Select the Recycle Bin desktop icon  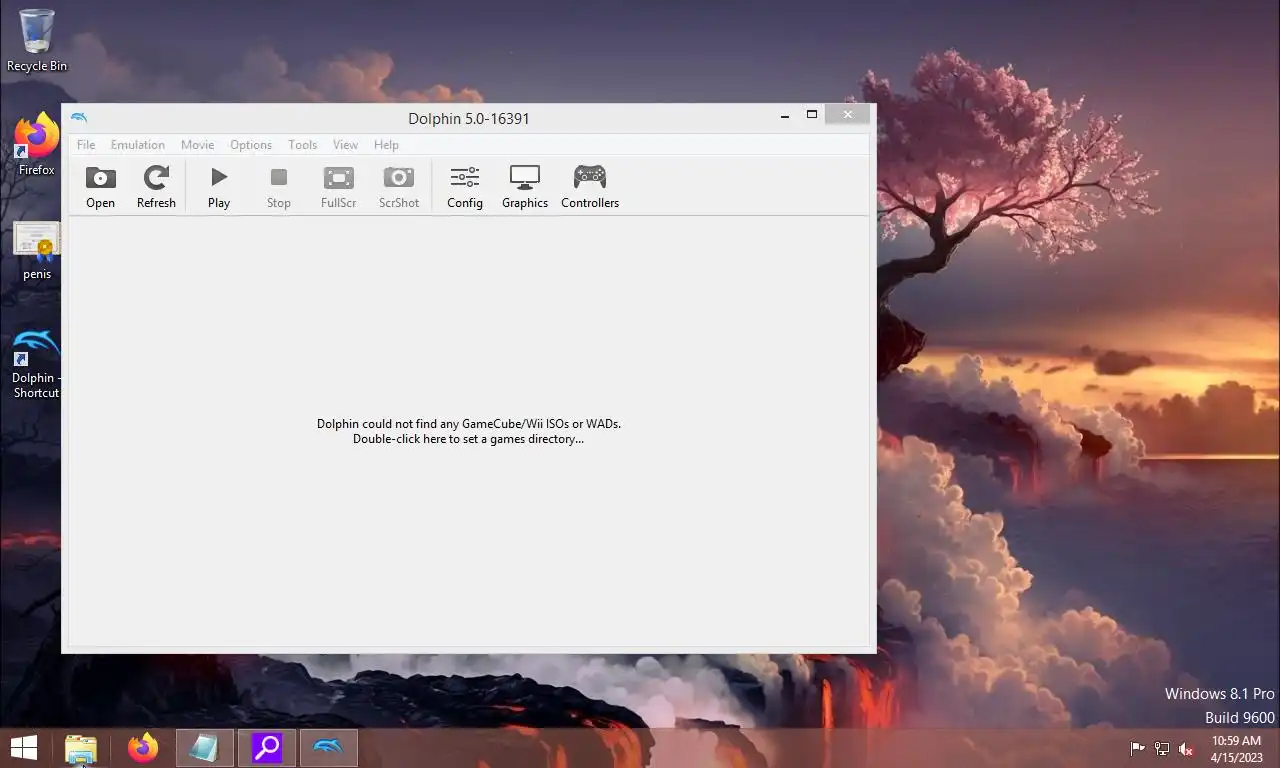point(37,41)
